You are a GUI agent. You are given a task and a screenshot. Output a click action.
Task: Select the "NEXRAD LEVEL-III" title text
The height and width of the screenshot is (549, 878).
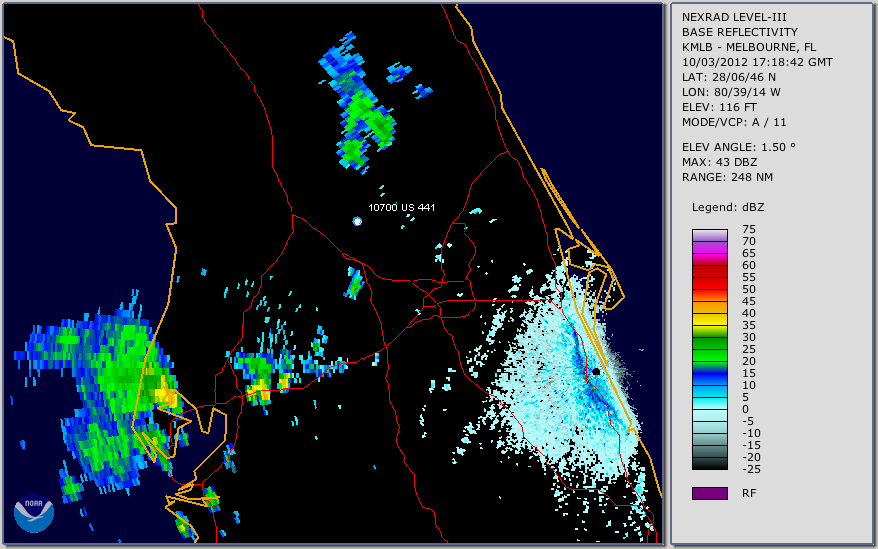pyautogui.click(x=735, y=17)
